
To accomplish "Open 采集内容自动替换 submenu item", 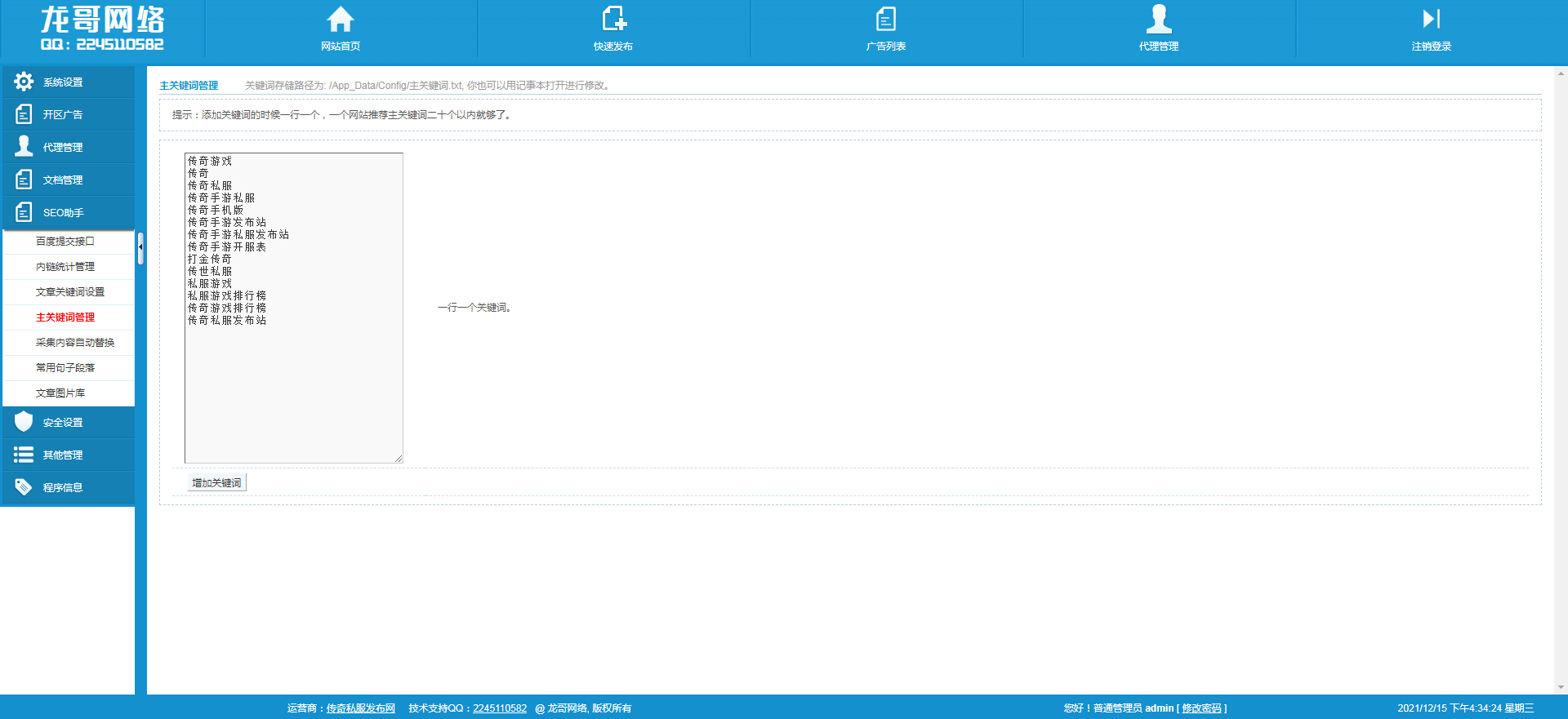I will [x=75, y=343].
